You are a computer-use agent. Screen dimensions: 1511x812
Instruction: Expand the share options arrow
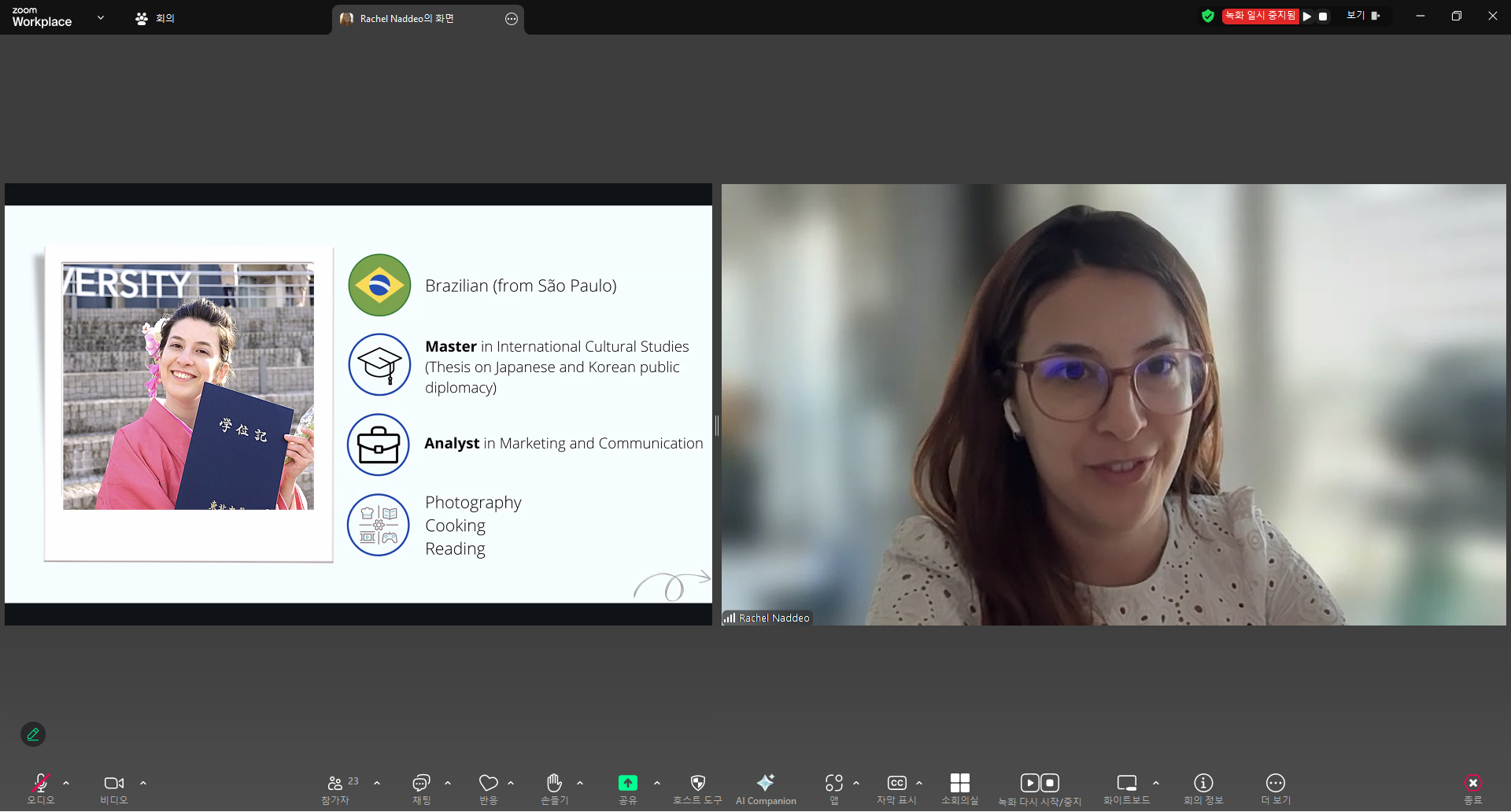pos(657,784)
